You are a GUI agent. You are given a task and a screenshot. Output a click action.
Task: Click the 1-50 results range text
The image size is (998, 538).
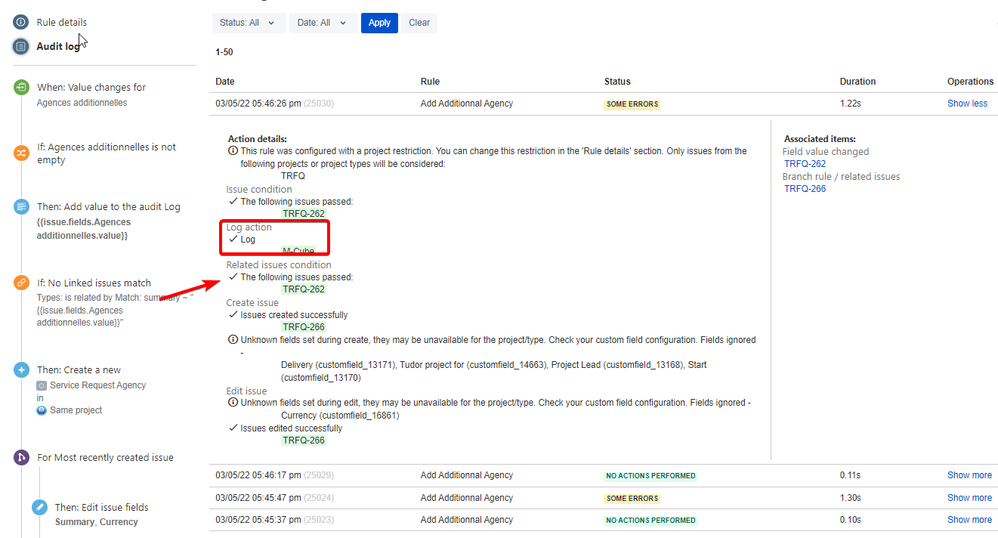224,52
